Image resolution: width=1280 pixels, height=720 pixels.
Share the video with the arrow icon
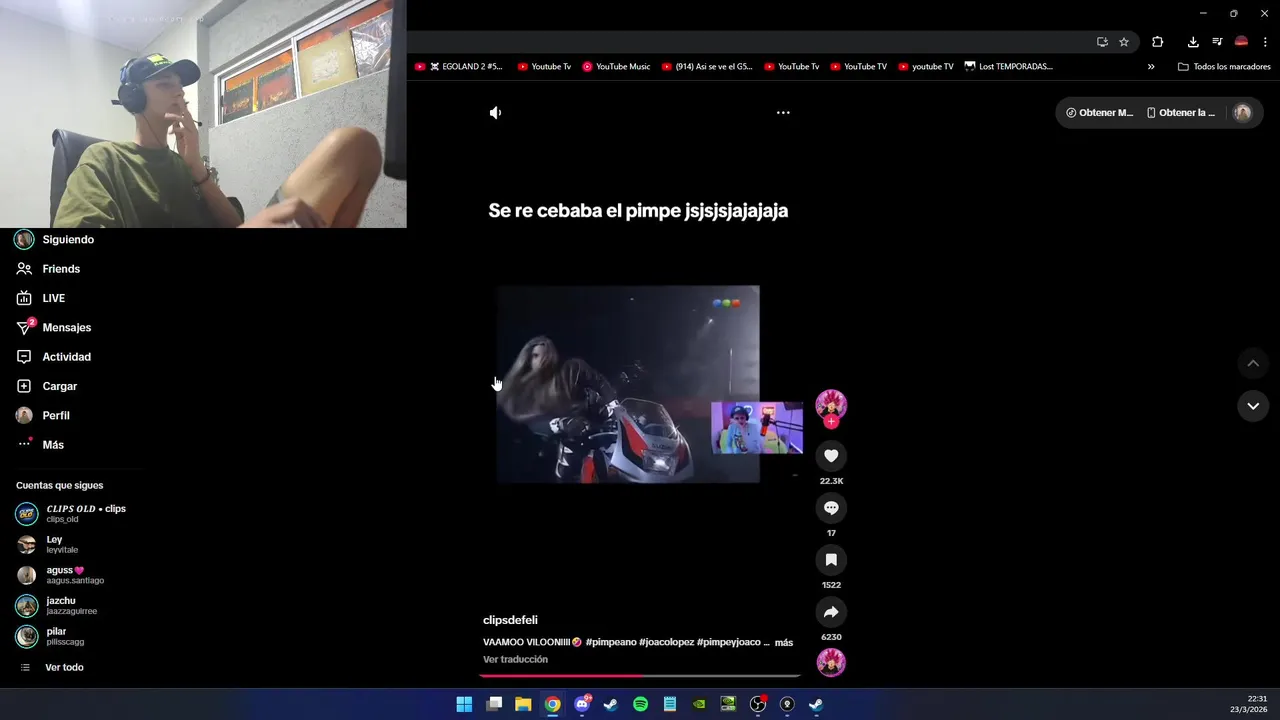pyautogui.click(x=831, y=612)
